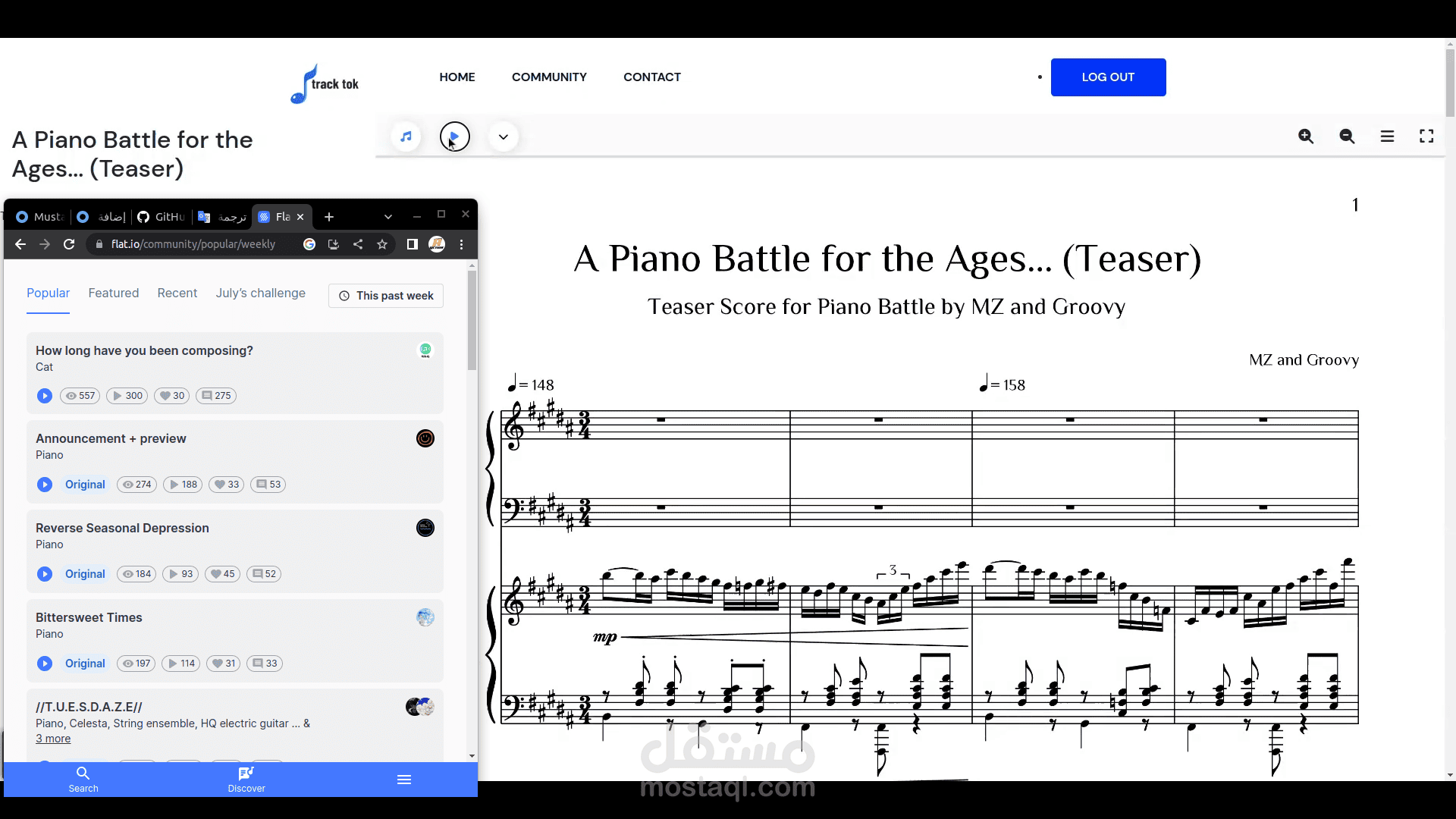The width and height of the screenshot is (1456, 819).
Task: Open the CONTACT nav item
Action: coord(652,77)
